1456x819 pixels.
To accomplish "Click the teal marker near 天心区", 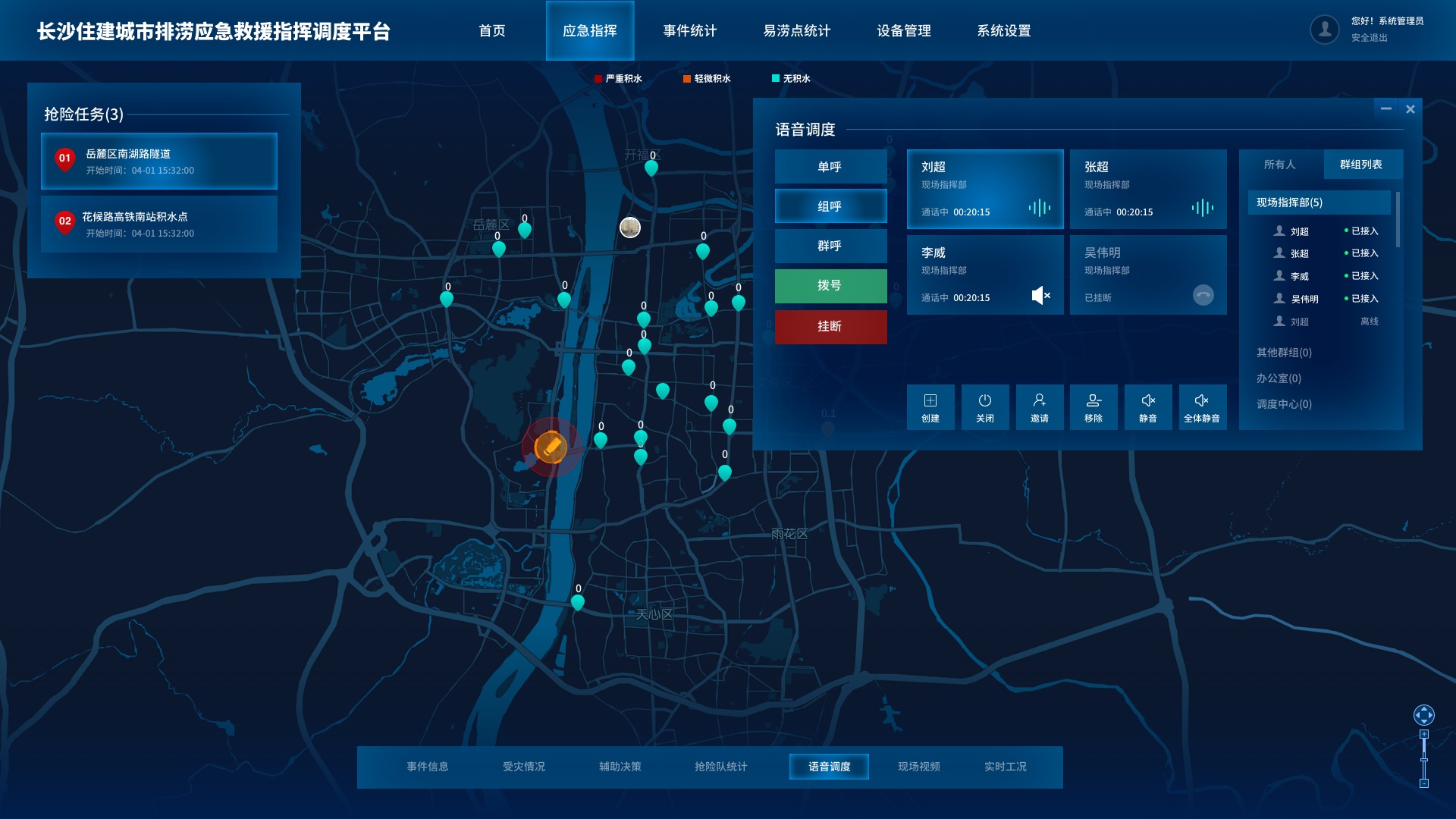I will coord(577,603).
